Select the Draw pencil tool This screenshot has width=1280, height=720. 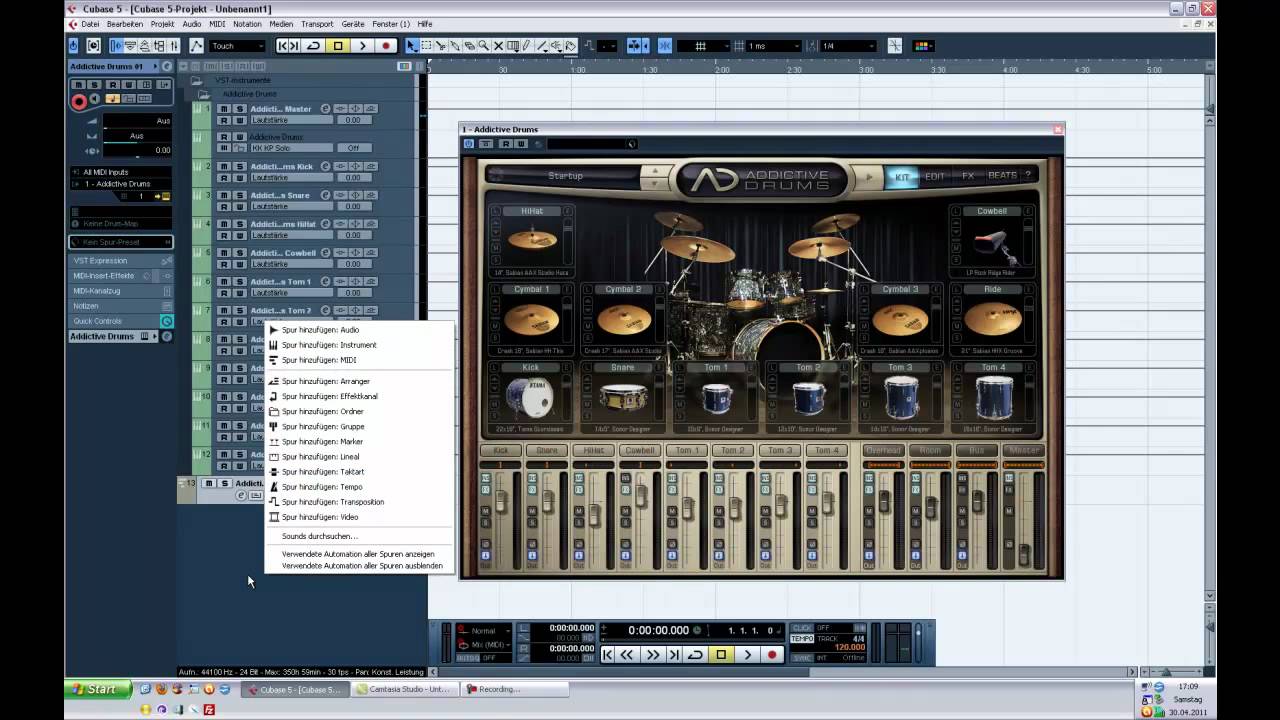point(526,46)
